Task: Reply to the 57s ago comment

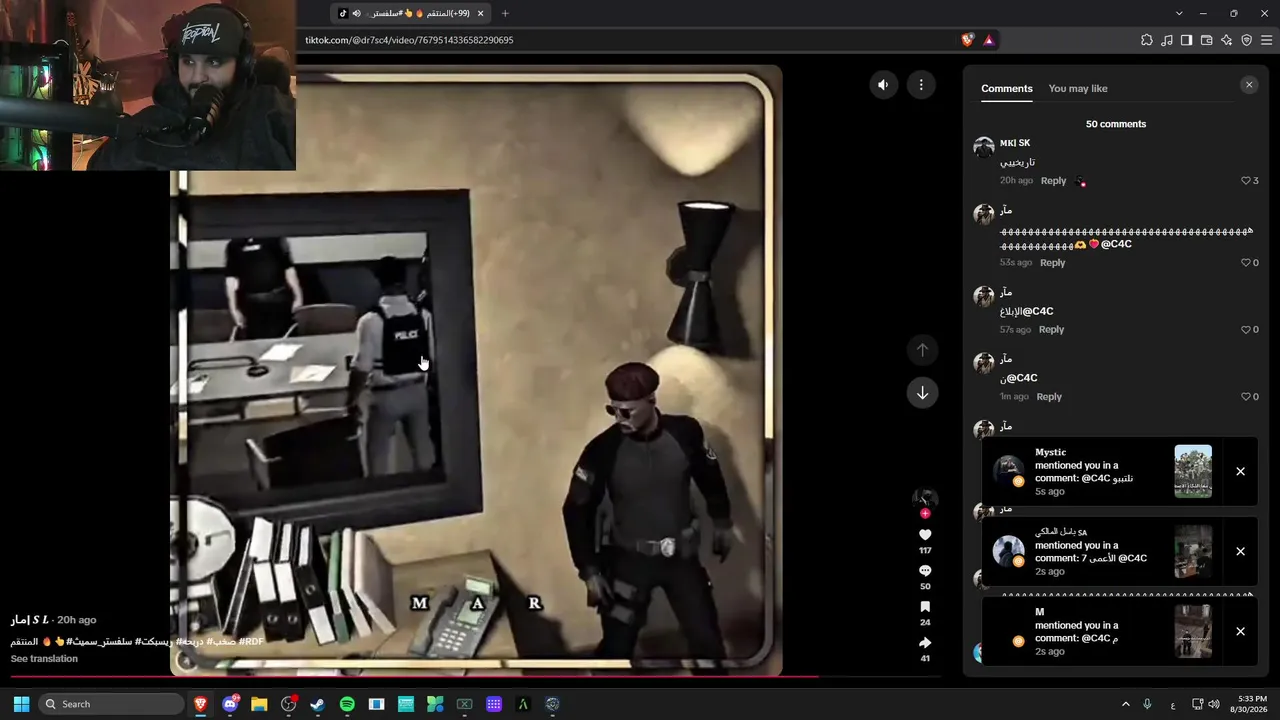Action: [x=1051, y=330]
